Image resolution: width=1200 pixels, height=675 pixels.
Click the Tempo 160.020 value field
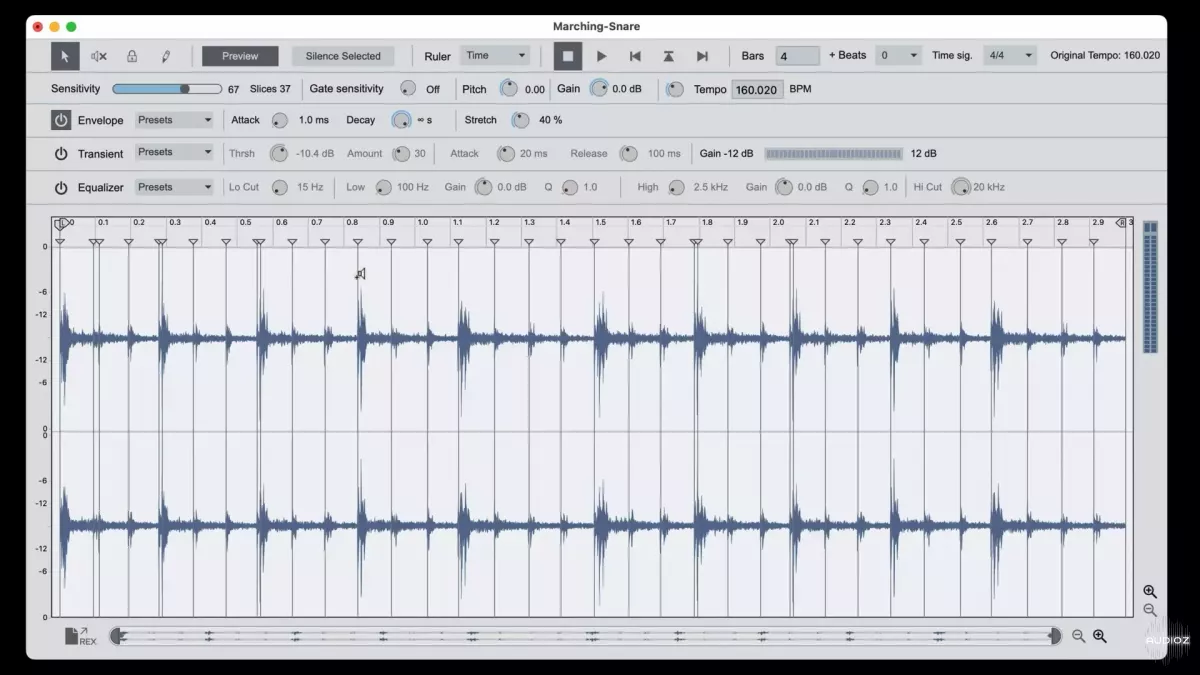click(757, 89)
